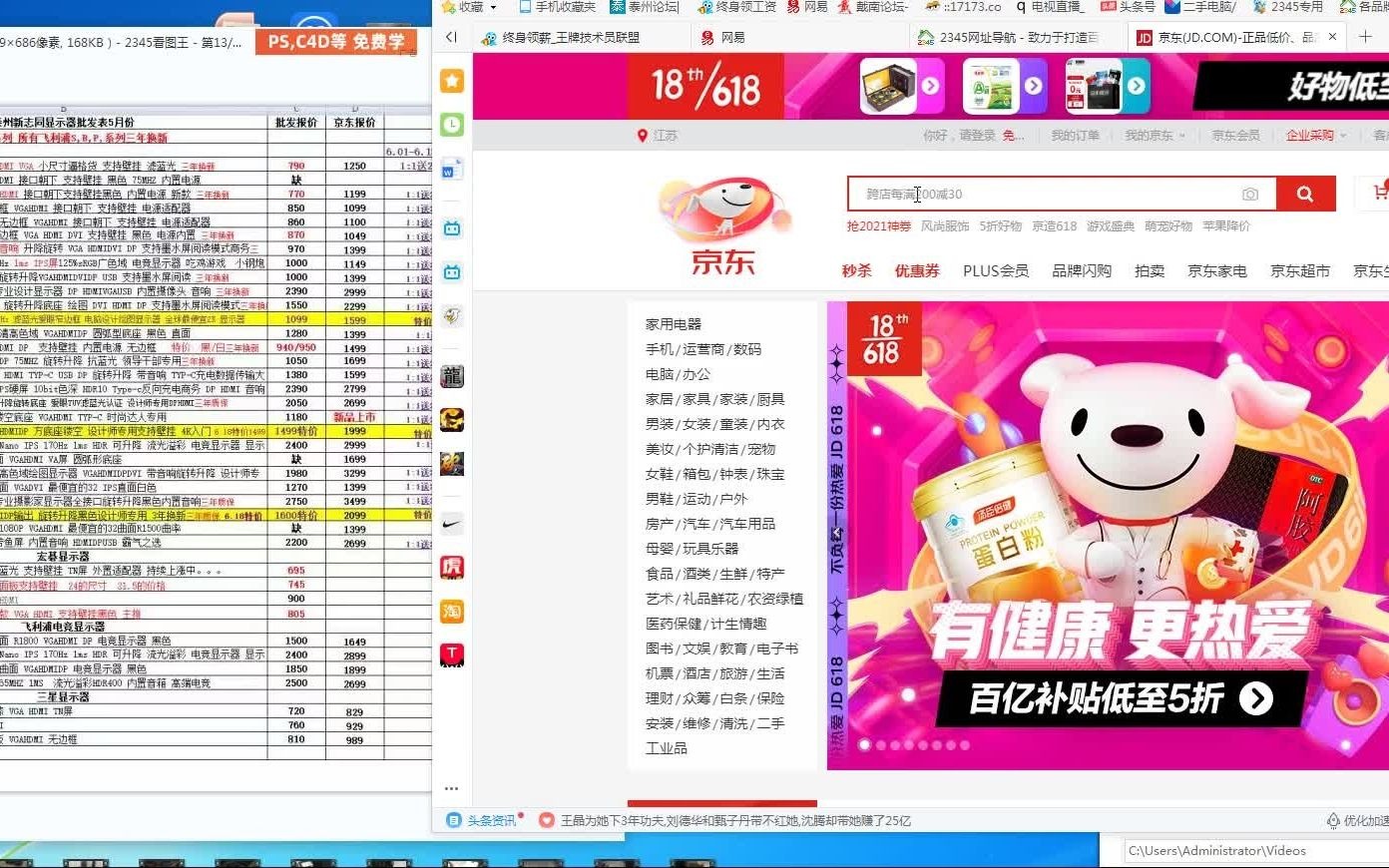Click the red magnifier search button
This screenshot has width=1389, height=868.
pos(1304,193)
